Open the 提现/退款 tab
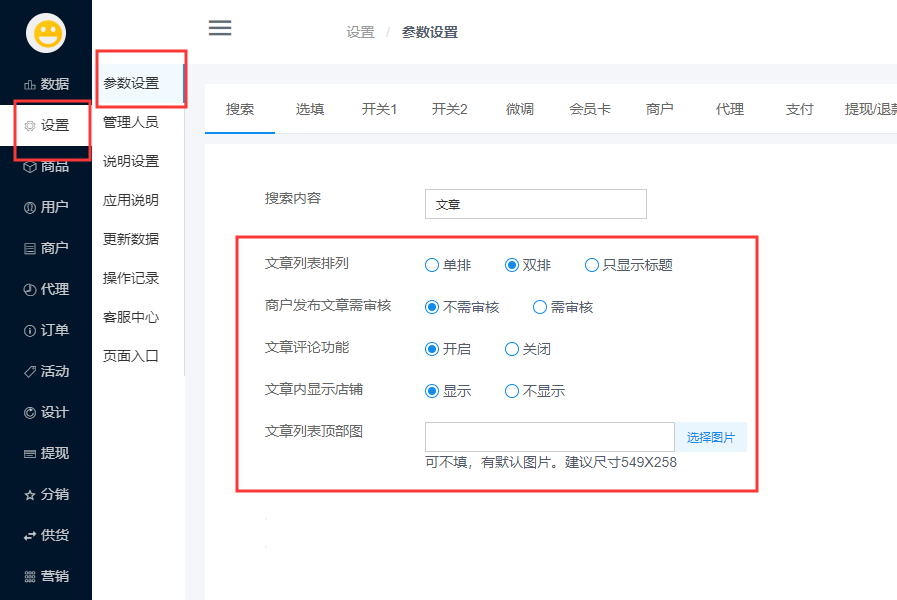The image size is (897, 600). [x=871, y=109]
